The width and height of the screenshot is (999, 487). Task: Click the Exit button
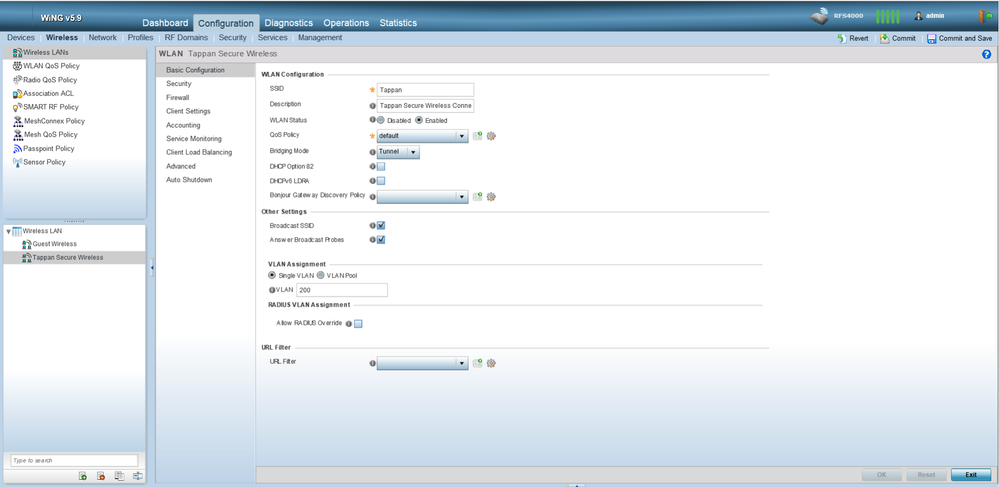click(969, 474)
